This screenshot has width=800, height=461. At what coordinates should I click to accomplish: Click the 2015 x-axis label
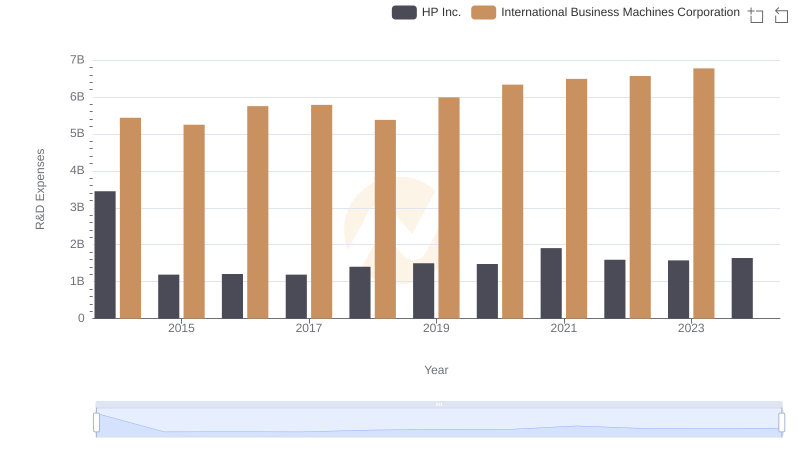tap(181, 328)
